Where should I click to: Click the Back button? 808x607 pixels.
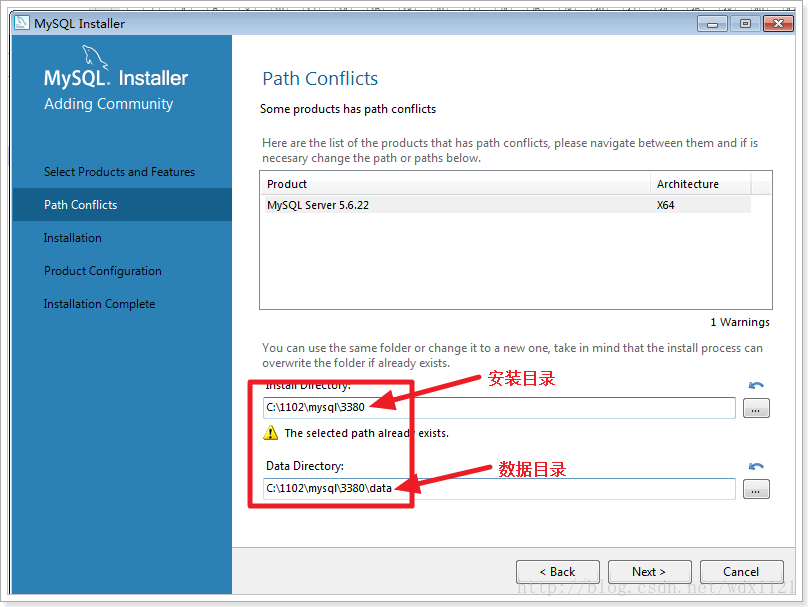[x=558, y=571]
